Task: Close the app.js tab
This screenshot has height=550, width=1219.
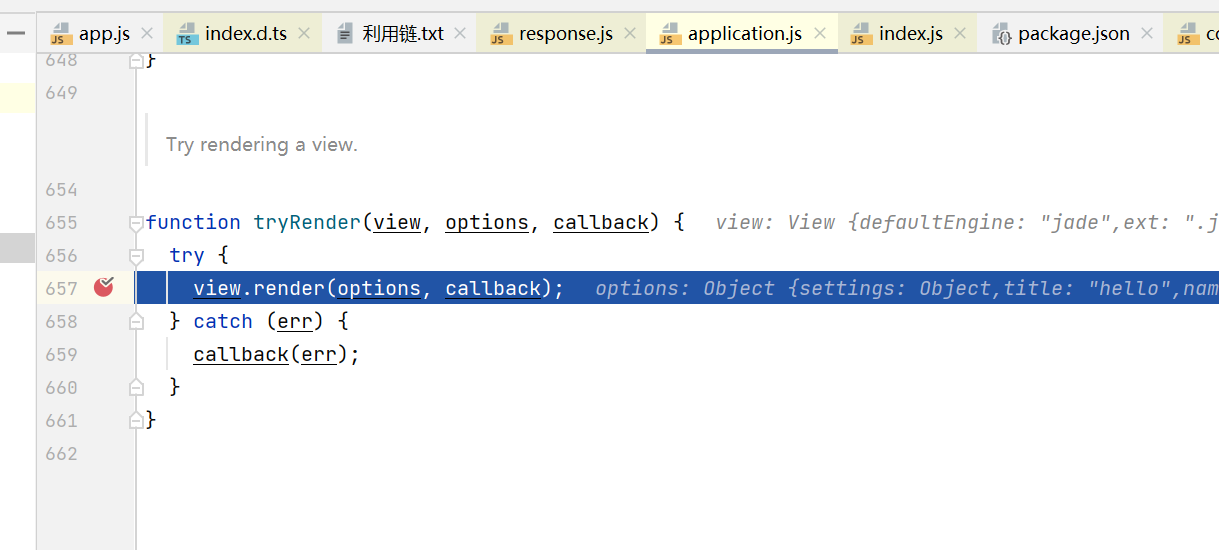Action: [147, 34]
